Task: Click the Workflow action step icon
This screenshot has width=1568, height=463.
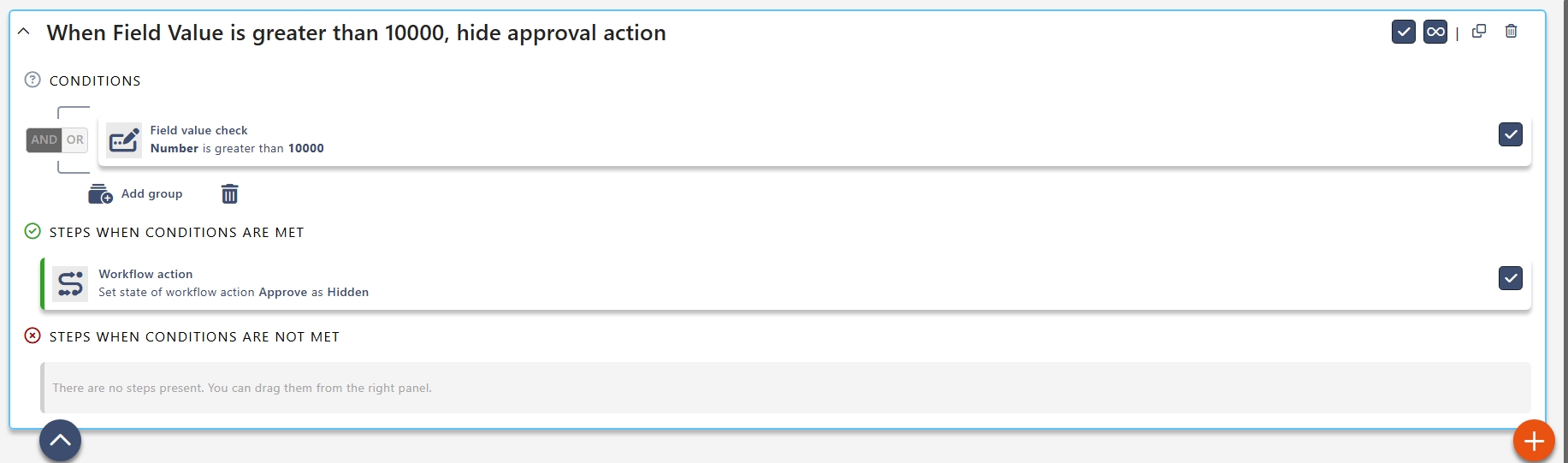Action: coord(70,283)
